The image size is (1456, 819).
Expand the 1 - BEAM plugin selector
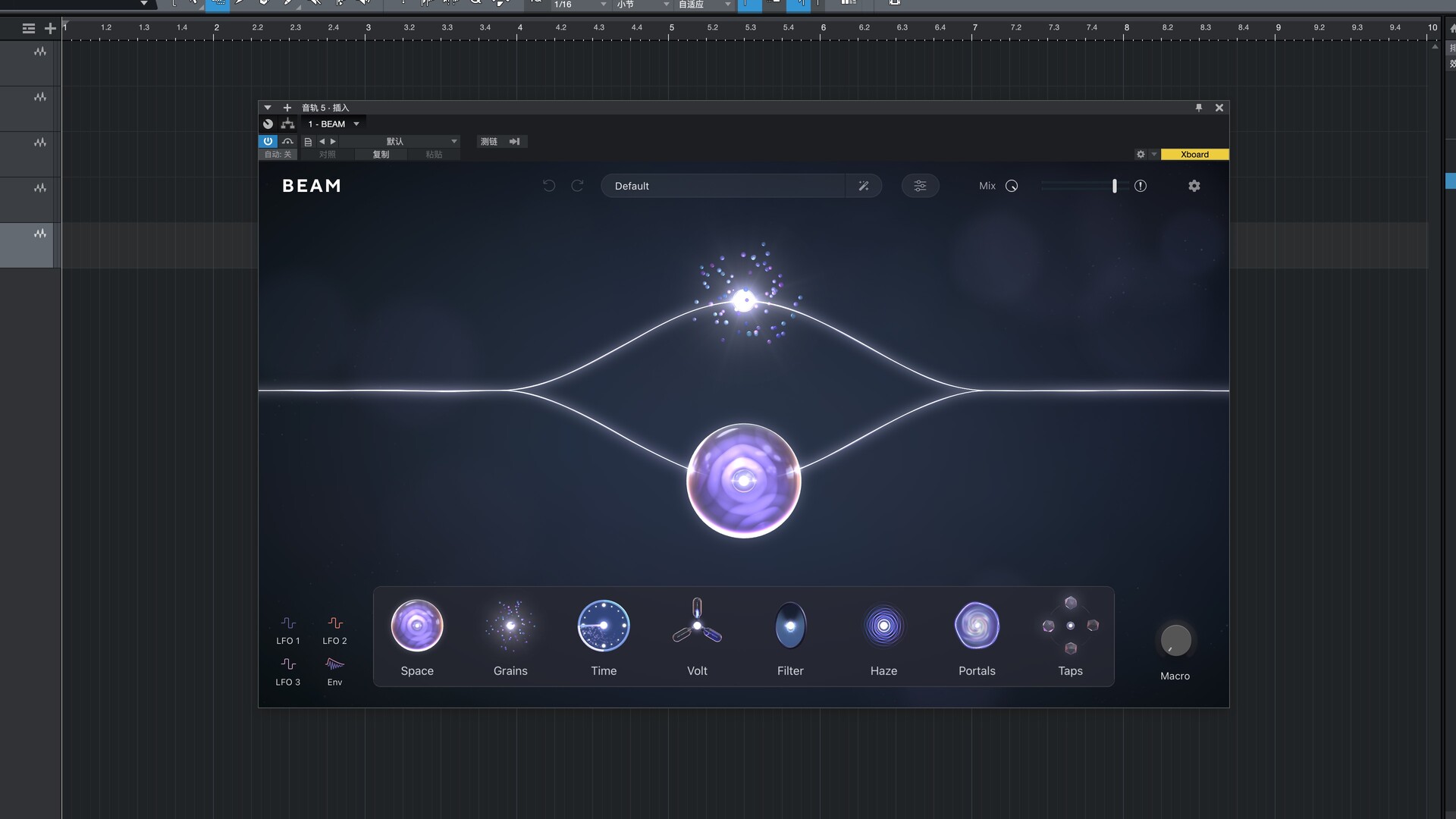(x=332, y=124)
